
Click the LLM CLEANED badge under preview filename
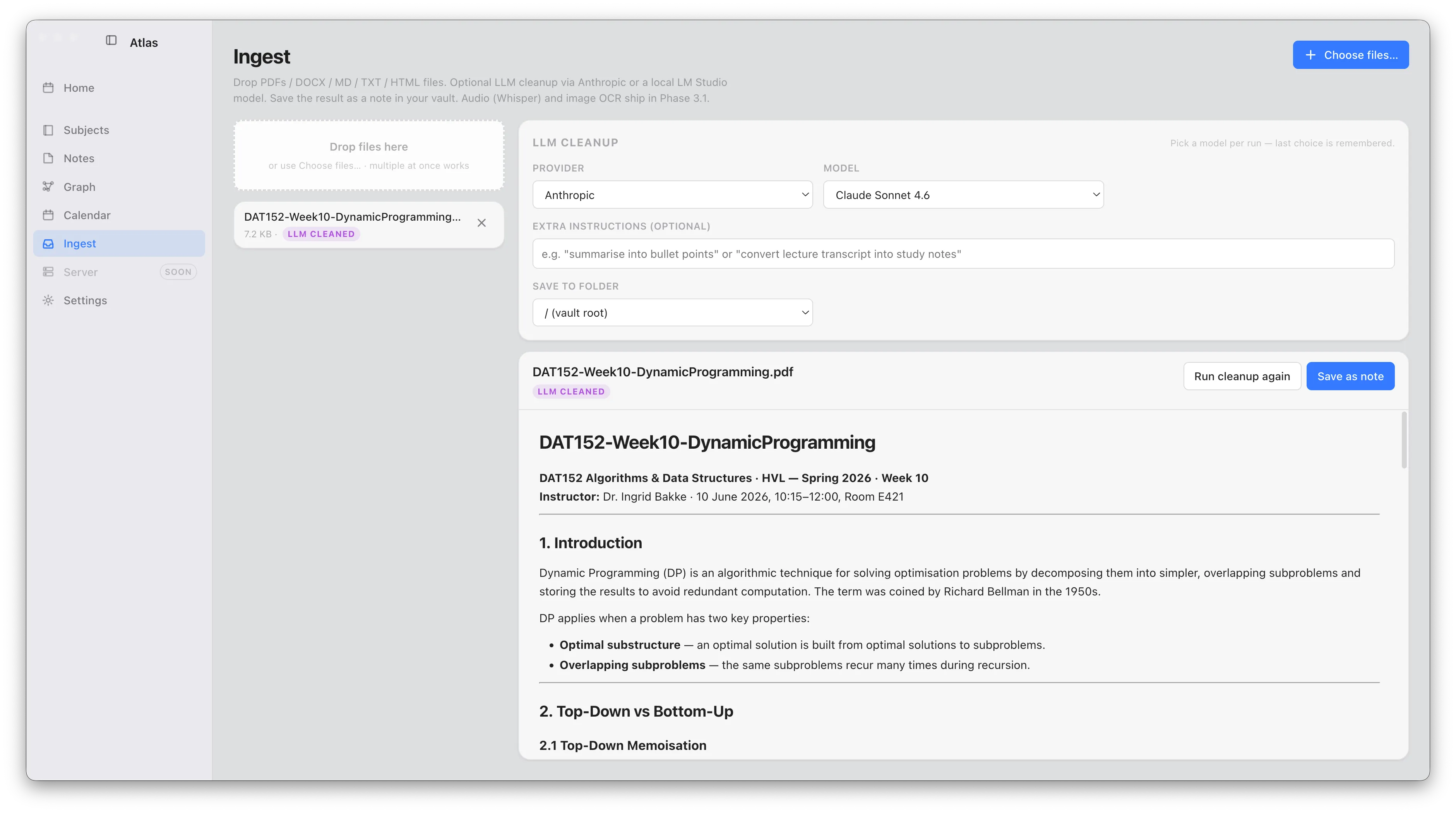571,391
